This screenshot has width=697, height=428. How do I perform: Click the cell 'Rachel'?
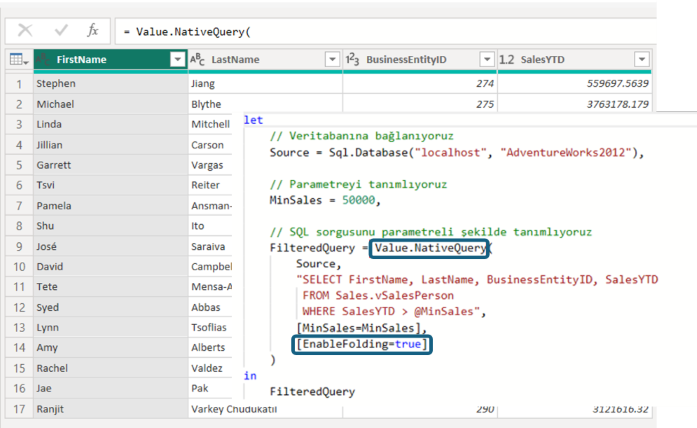coord(110,368)
